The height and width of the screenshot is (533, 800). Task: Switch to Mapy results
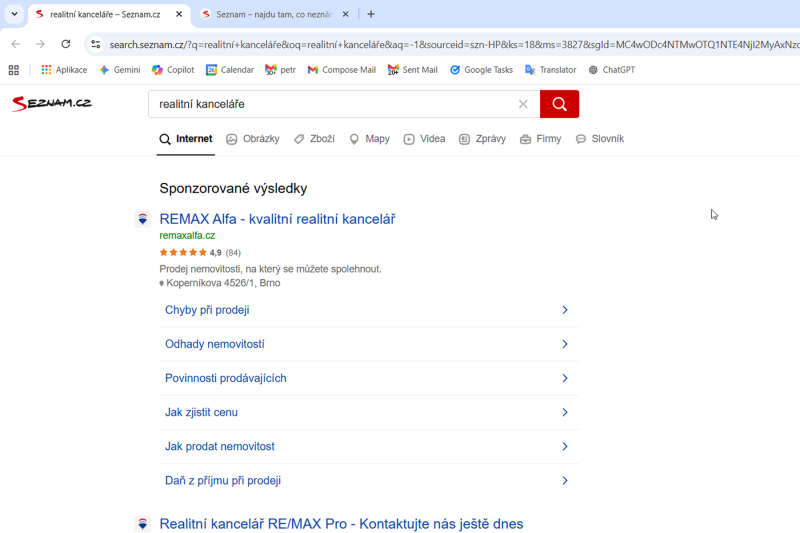(x=369, y=139)
